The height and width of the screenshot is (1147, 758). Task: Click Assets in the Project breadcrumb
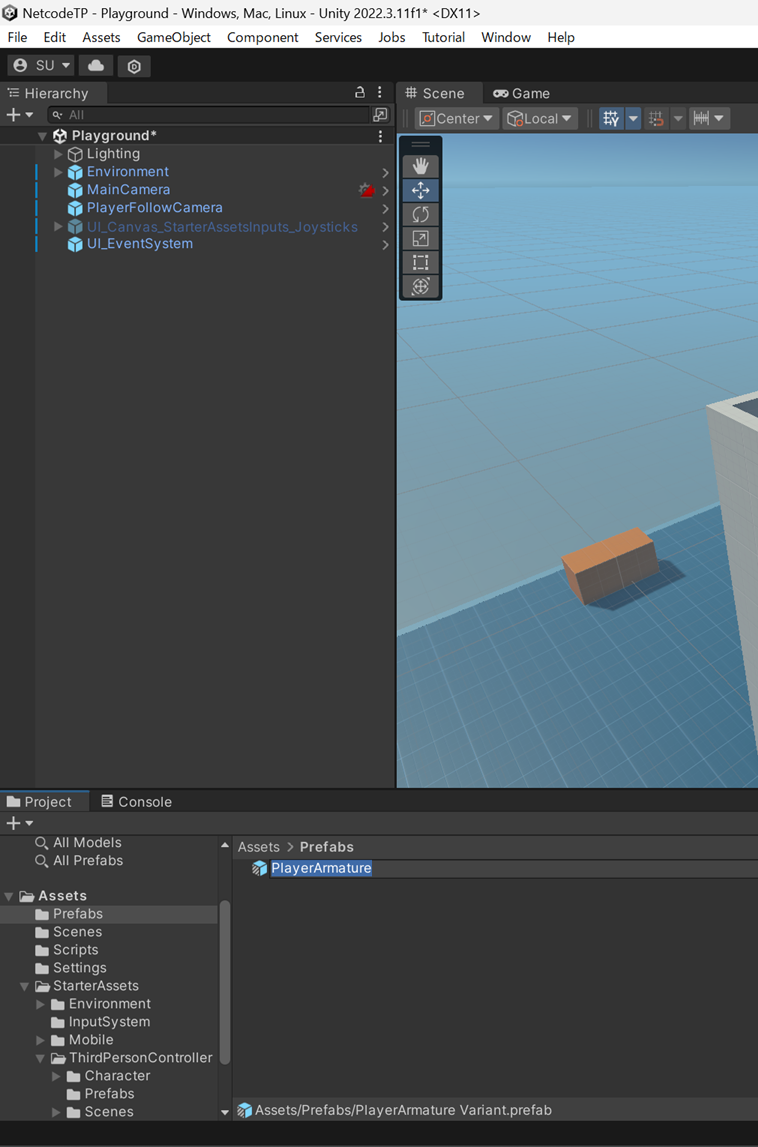pyautogui.click(x=258, y=847)
